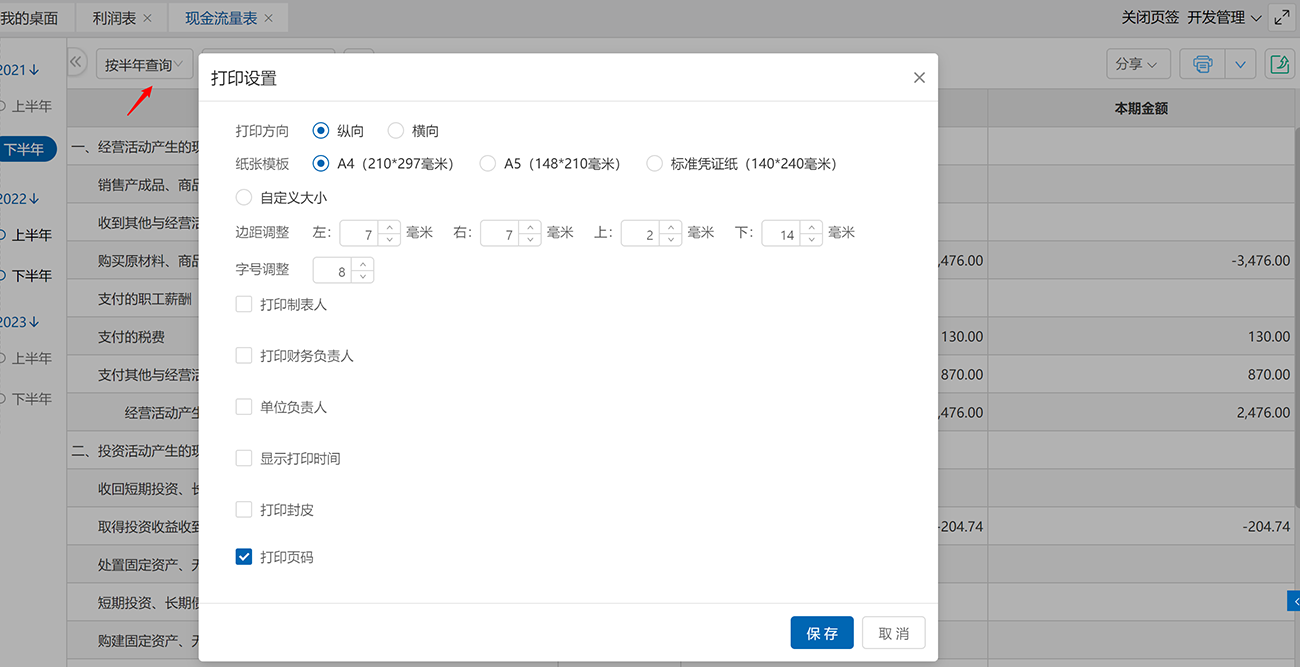Enable the 打印制表人 checkbox

[x=244, y=304]
